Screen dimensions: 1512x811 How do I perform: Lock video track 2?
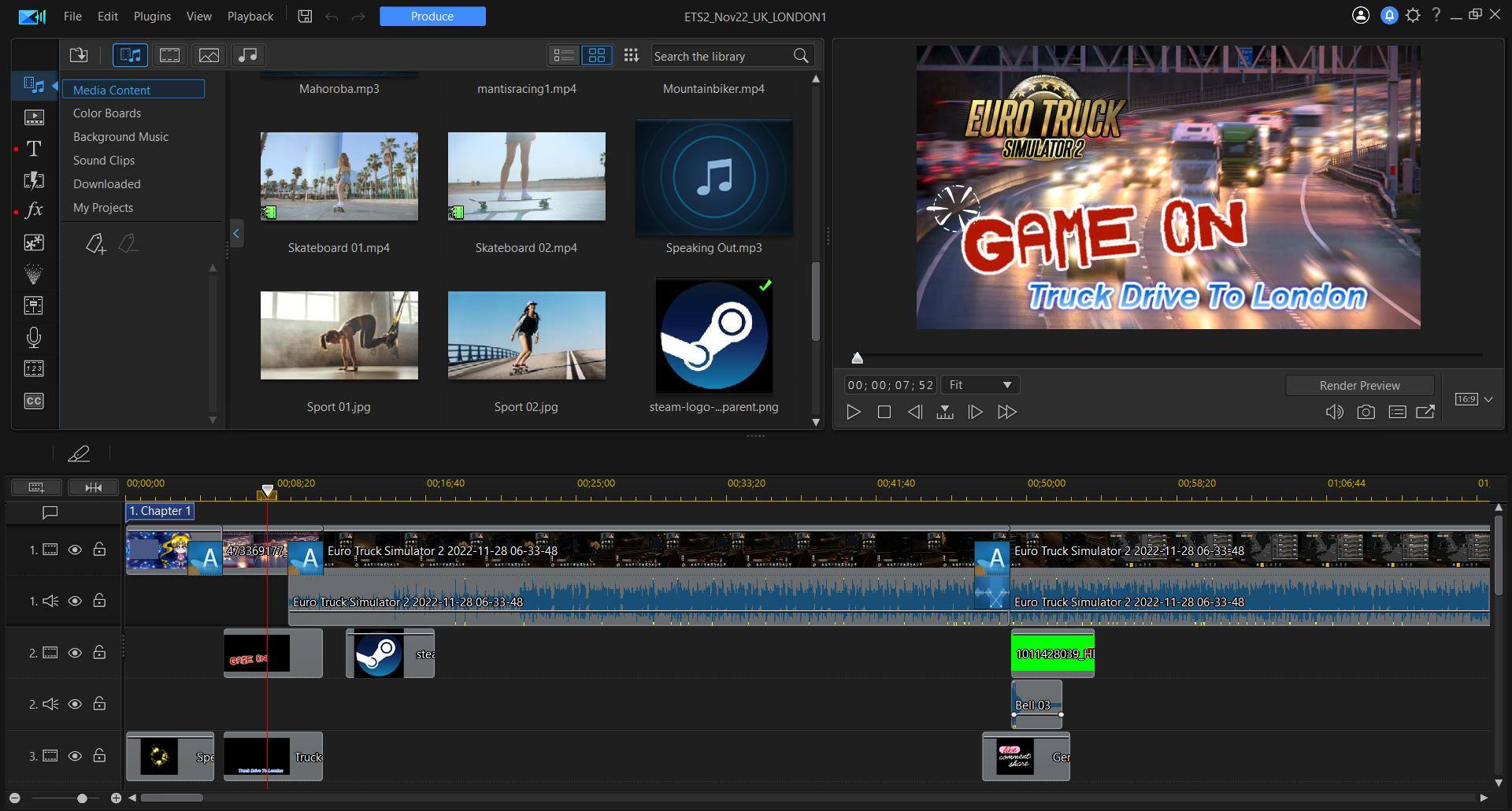pyautogui.click(x=99, y=653)
